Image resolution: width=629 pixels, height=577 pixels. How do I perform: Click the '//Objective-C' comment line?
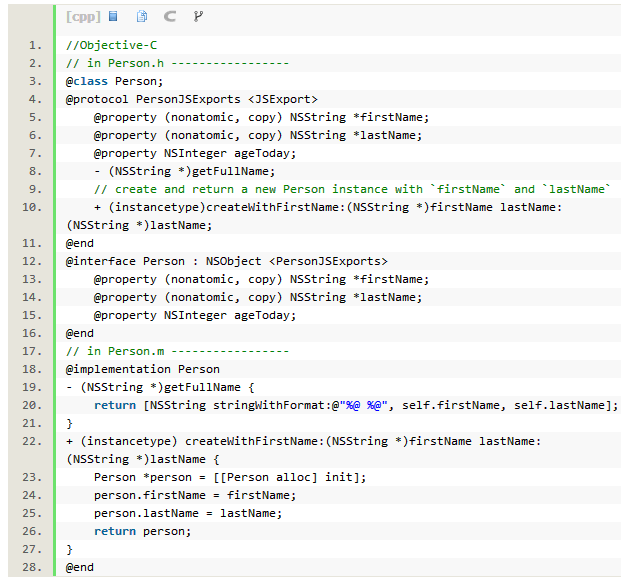click(111, 45)
